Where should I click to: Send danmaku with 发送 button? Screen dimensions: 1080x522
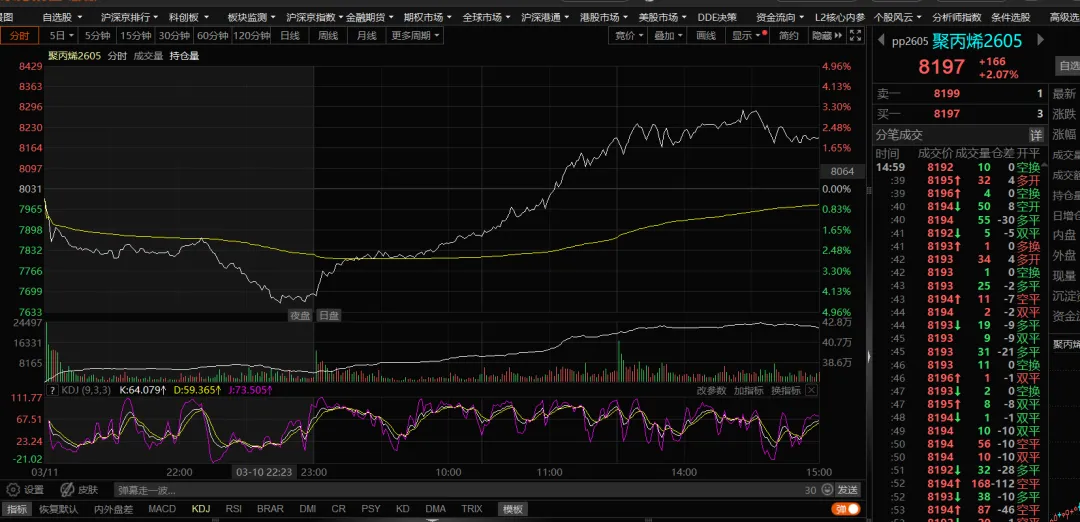tap(848, 490)
